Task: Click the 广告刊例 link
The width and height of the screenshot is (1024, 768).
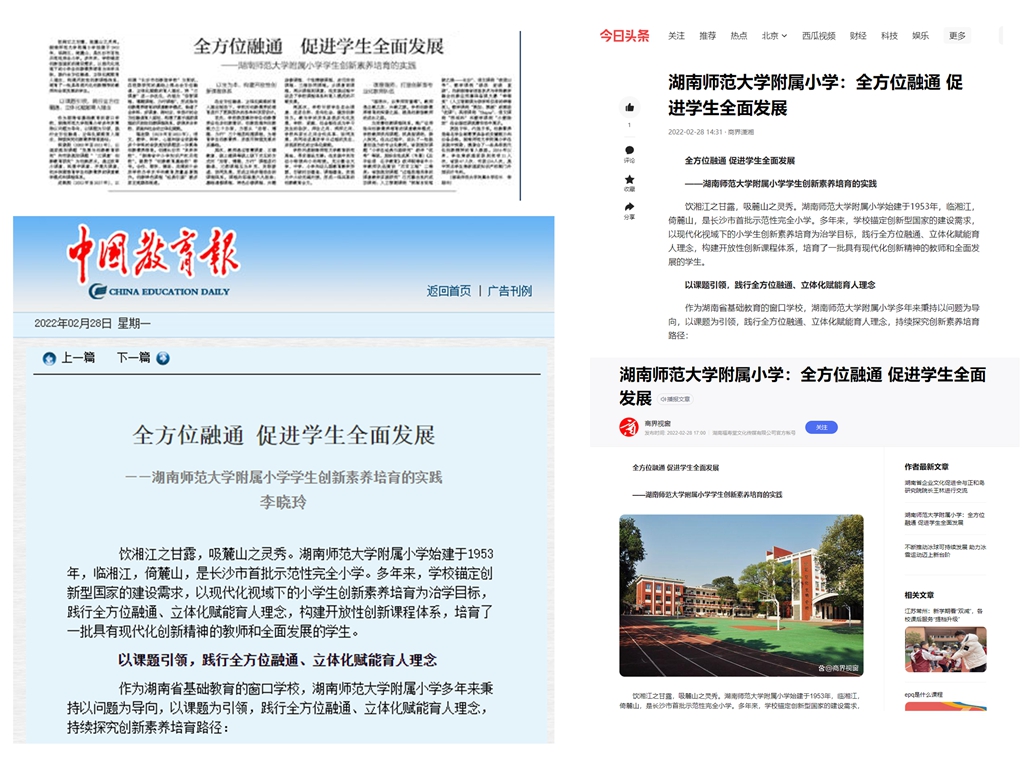Action: [x=510, y=291]
